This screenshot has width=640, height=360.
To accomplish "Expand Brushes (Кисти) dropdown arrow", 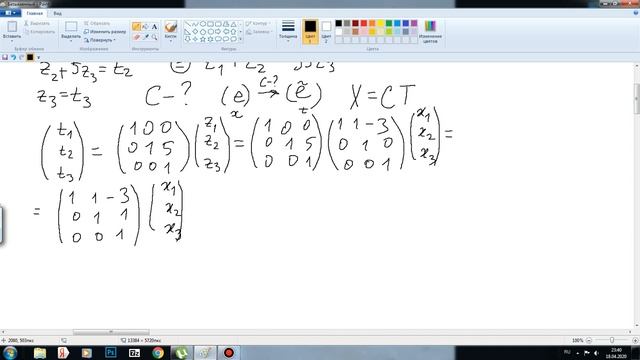I will pos(171,40).
